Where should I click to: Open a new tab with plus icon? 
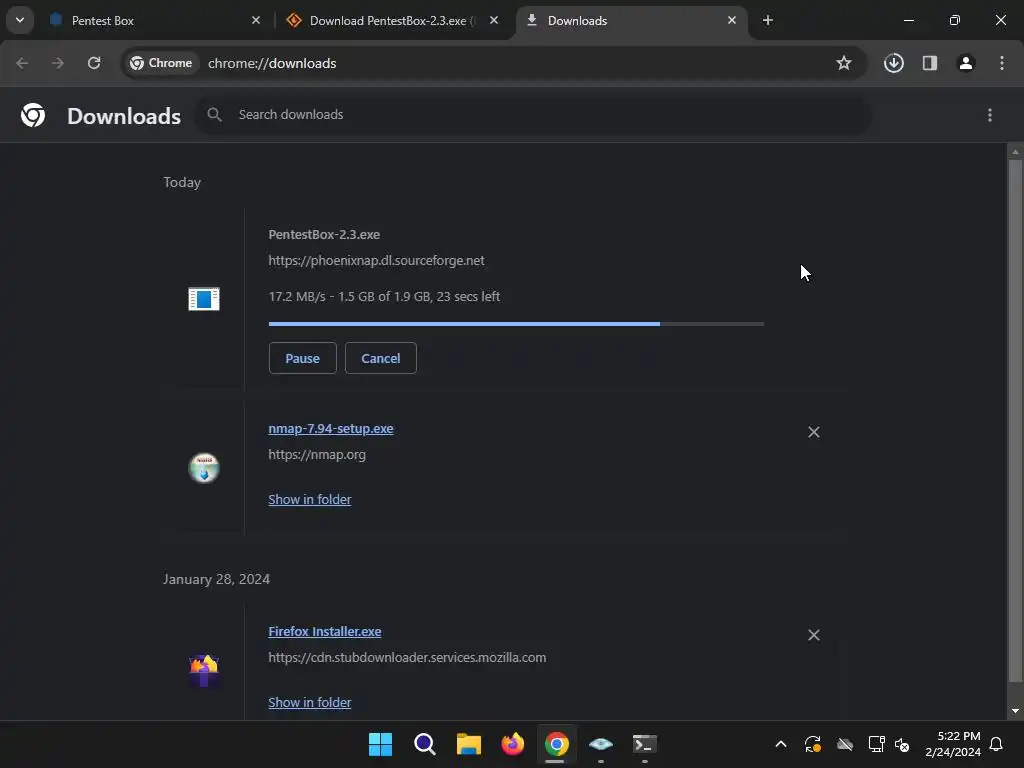(x=768, y=20)
